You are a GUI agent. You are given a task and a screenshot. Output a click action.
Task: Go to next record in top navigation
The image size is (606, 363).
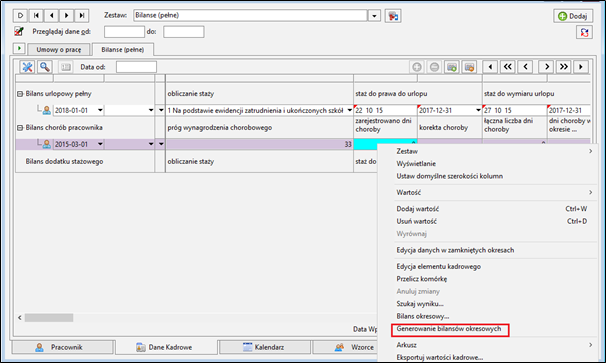(66, 15)
